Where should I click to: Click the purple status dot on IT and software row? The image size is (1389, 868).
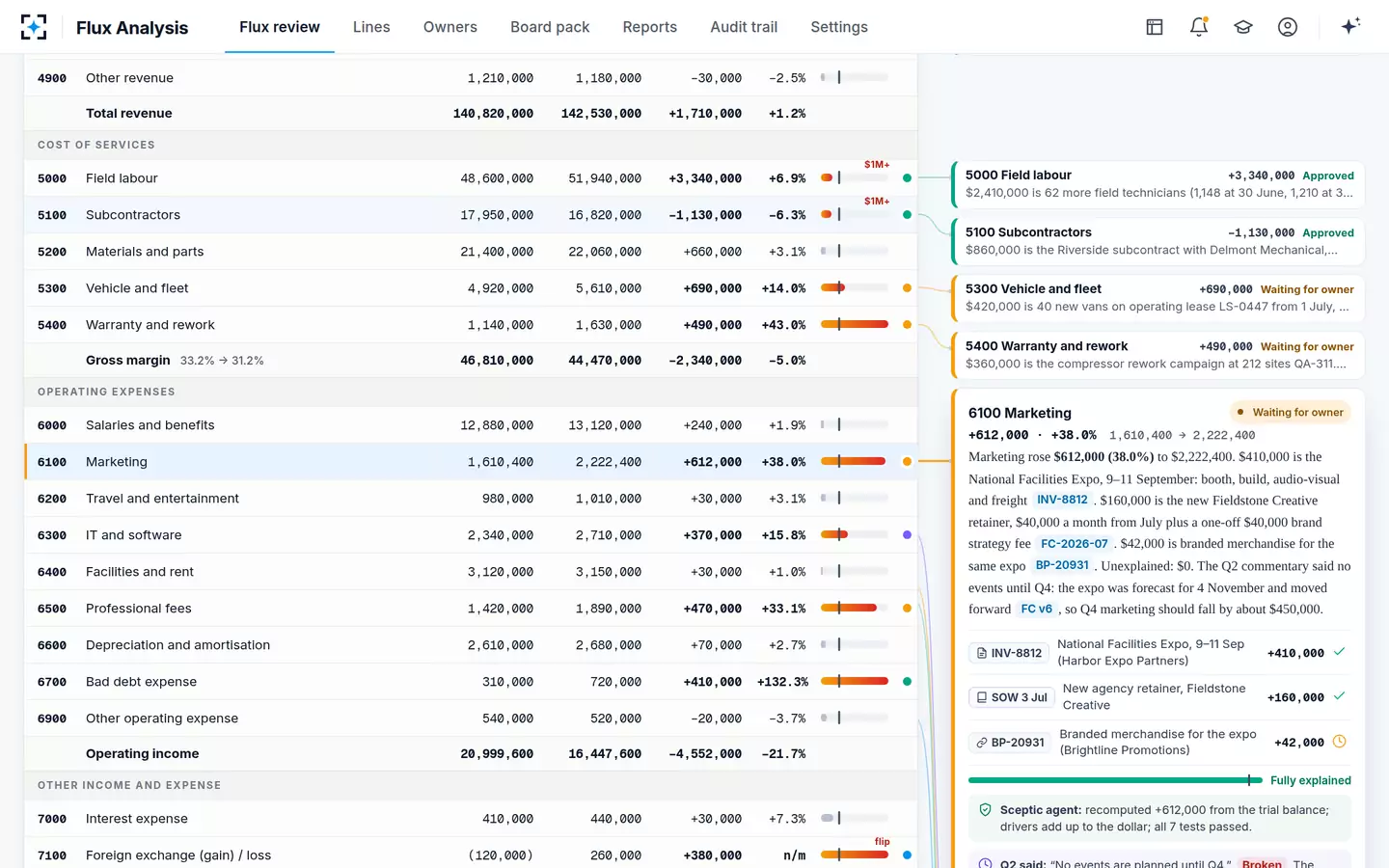click(907, 535)
